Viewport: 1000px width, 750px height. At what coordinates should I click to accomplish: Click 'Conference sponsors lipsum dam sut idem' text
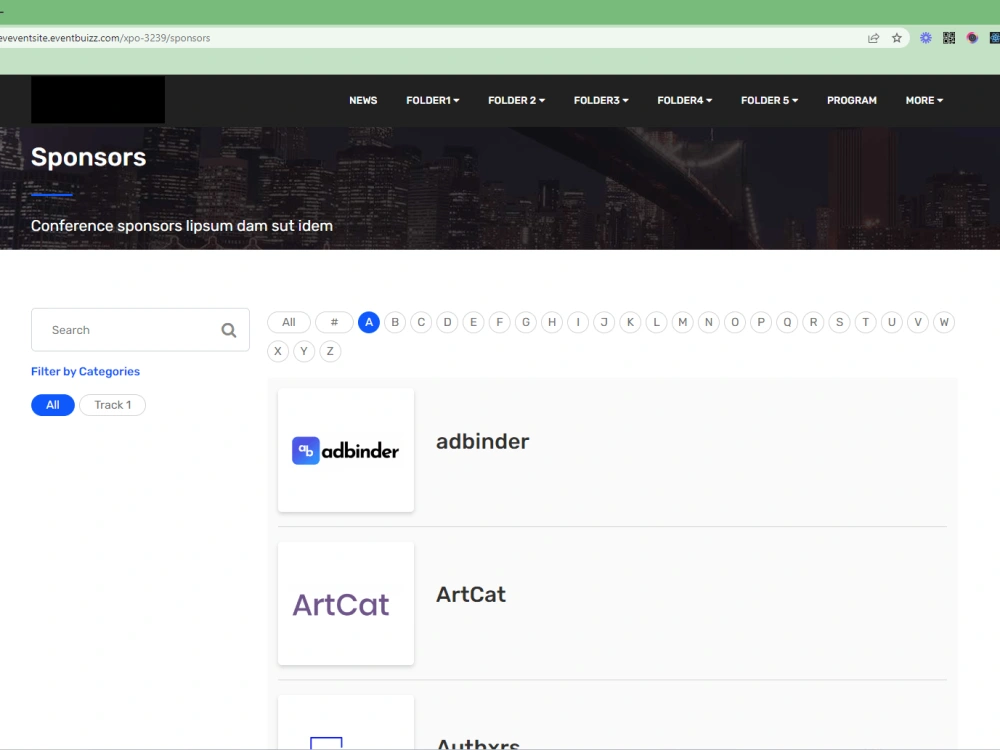pos(182,226)
